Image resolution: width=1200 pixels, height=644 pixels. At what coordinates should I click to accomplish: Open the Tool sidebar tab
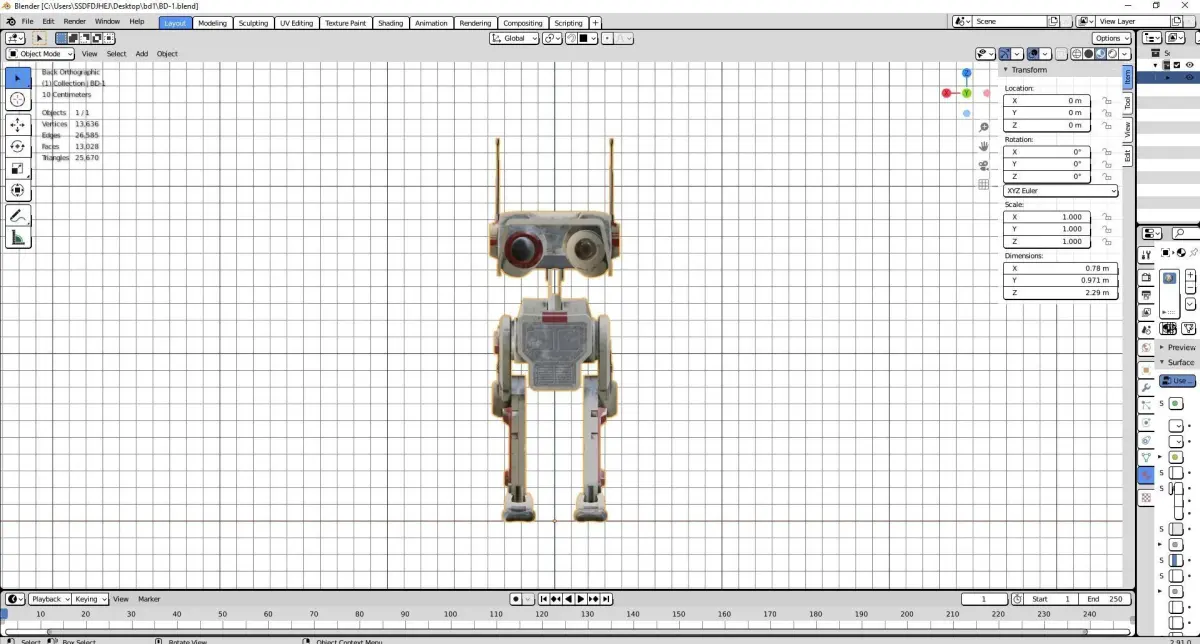[1127, 103]
